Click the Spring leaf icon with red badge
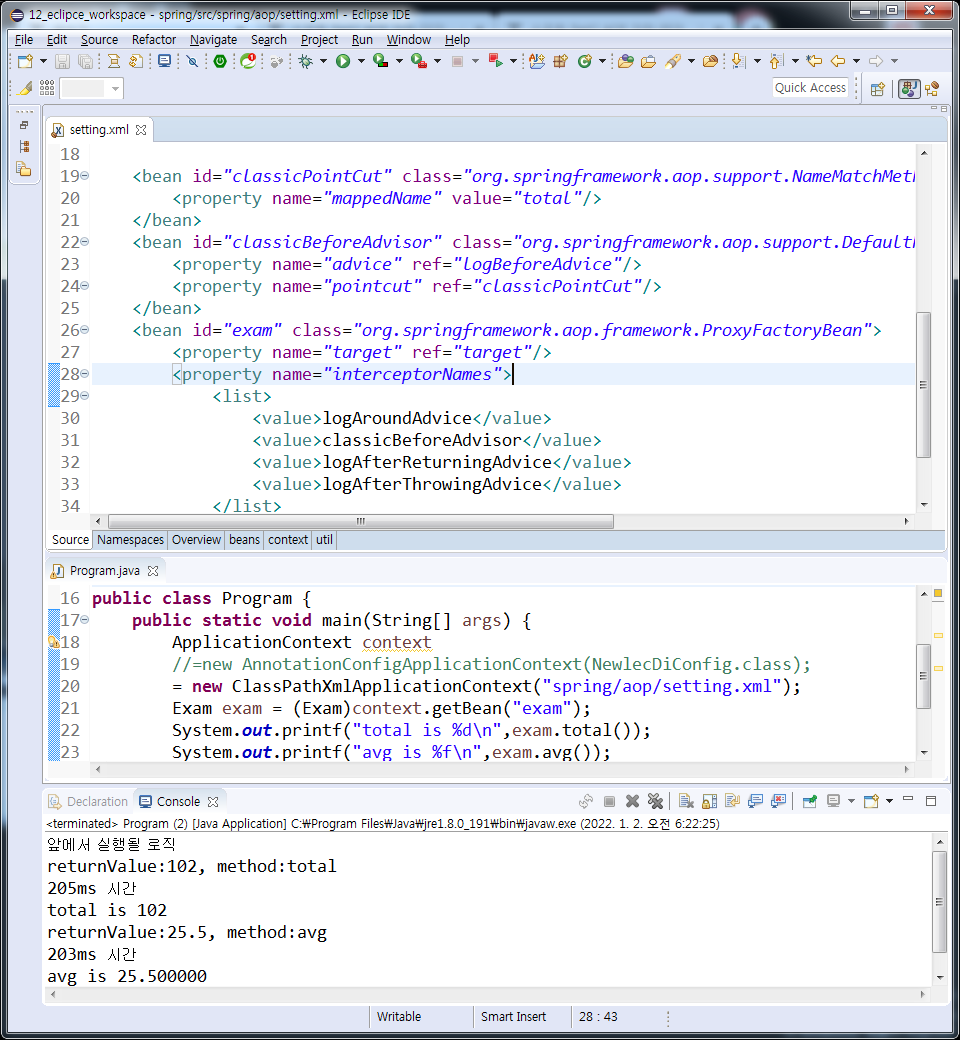This screenshot has width=960, height=1040. coord(248,62)
